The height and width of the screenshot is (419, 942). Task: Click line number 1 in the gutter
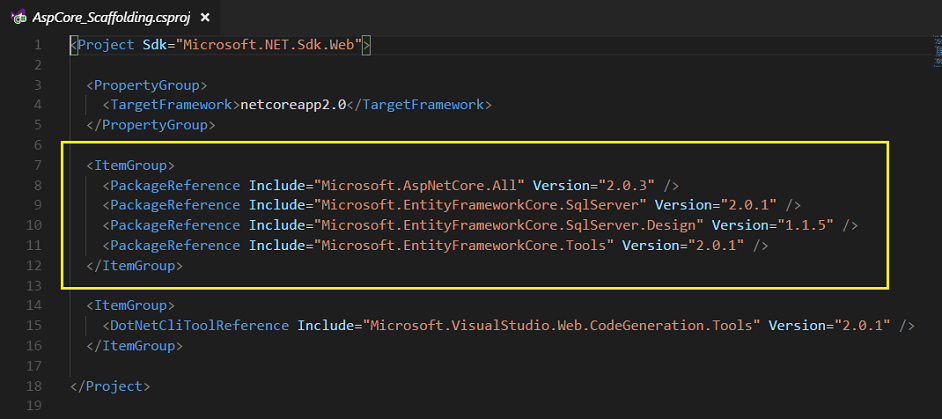pyautogui.click(x=38, y=45)
